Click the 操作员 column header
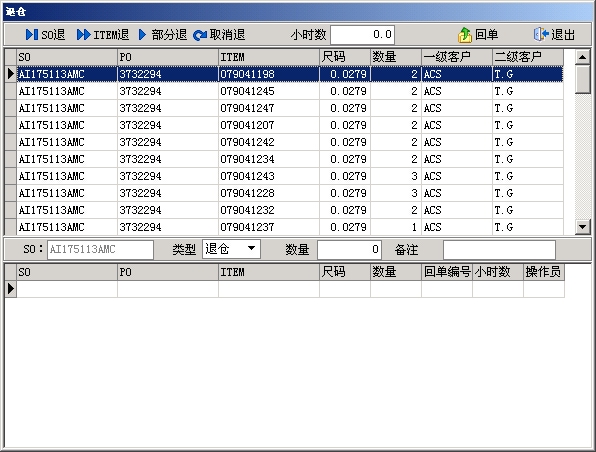This screenshot has width=596, height=452. coord(544,272)
